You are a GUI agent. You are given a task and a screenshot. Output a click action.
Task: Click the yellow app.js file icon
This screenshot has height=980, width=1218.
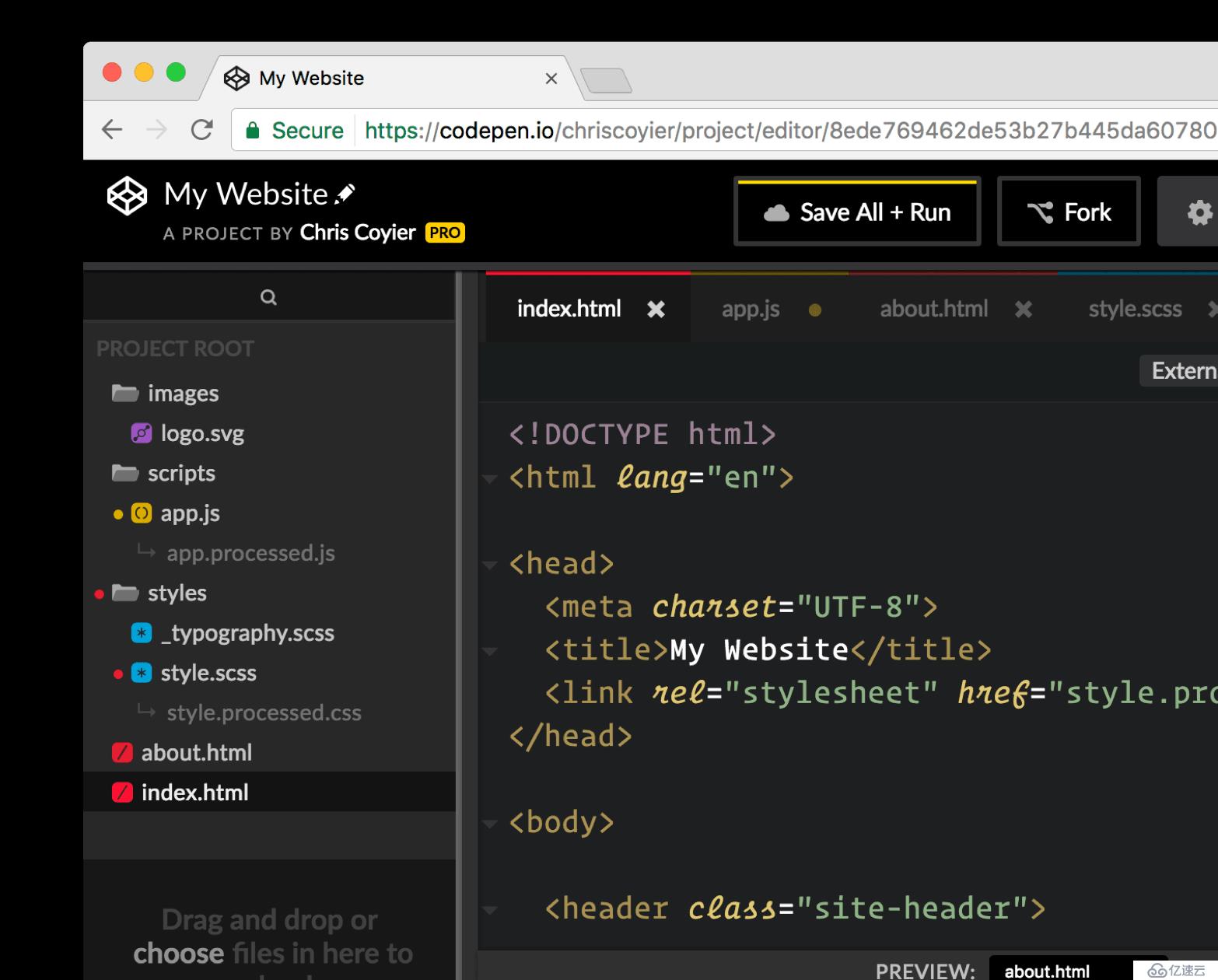click(x=142, y=513)
